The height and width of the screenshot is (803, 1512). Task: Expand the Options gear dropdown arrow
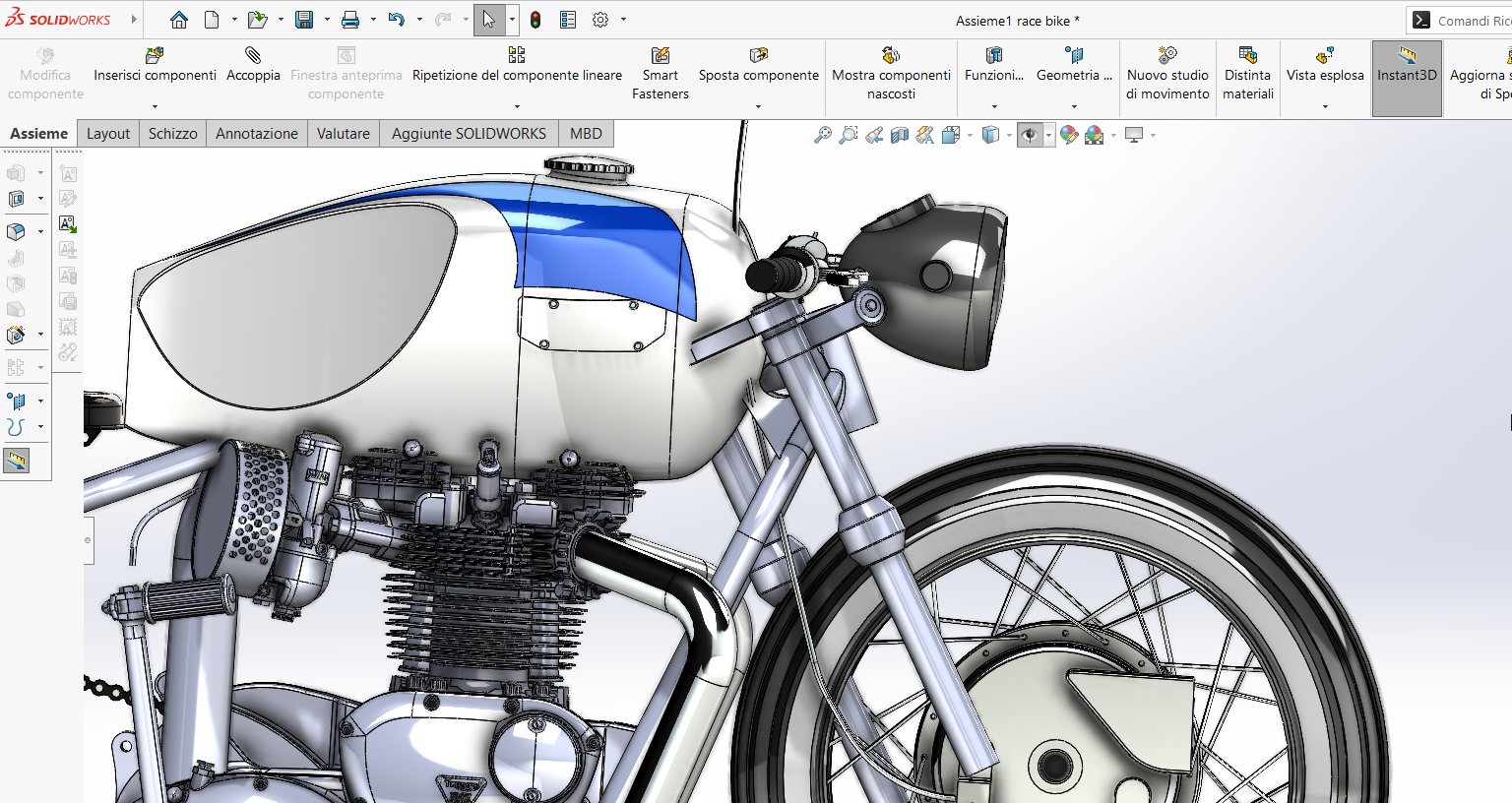(623, 20)
